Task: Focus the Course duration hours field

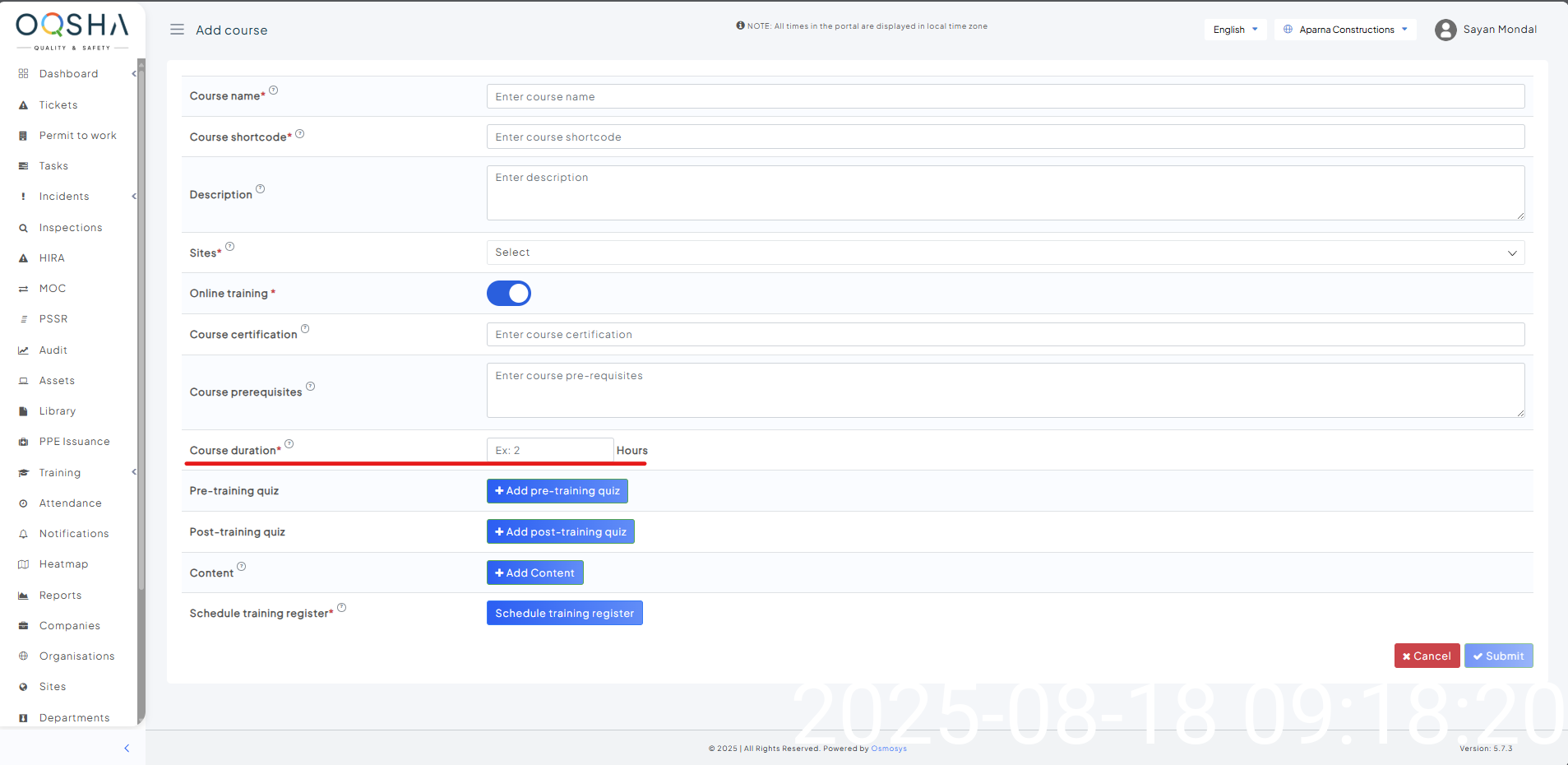Action: 549,451
